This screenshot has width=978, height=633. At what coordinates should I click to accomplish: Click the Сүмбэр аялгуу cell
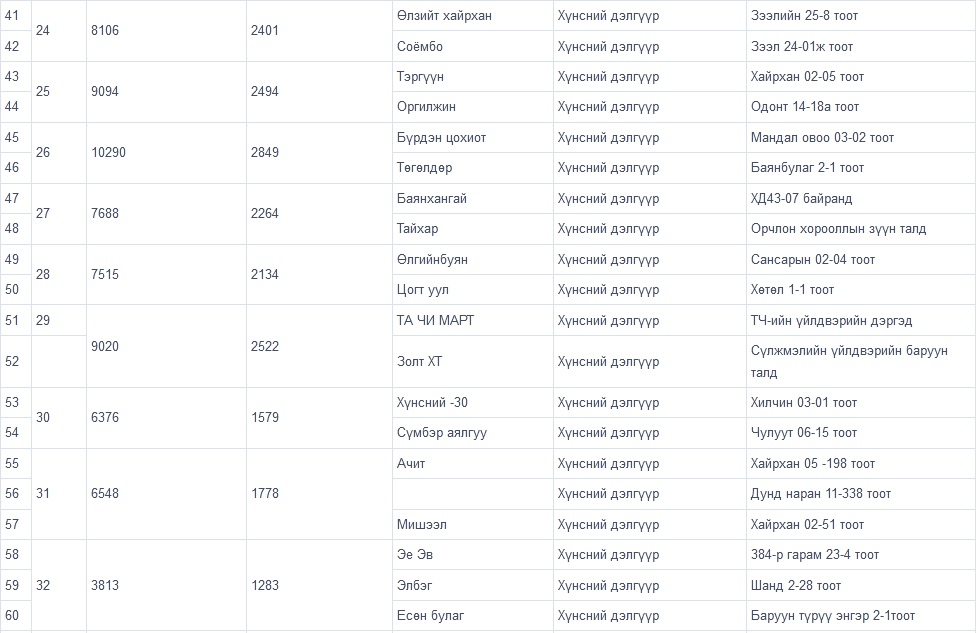[x=442, y=433]
